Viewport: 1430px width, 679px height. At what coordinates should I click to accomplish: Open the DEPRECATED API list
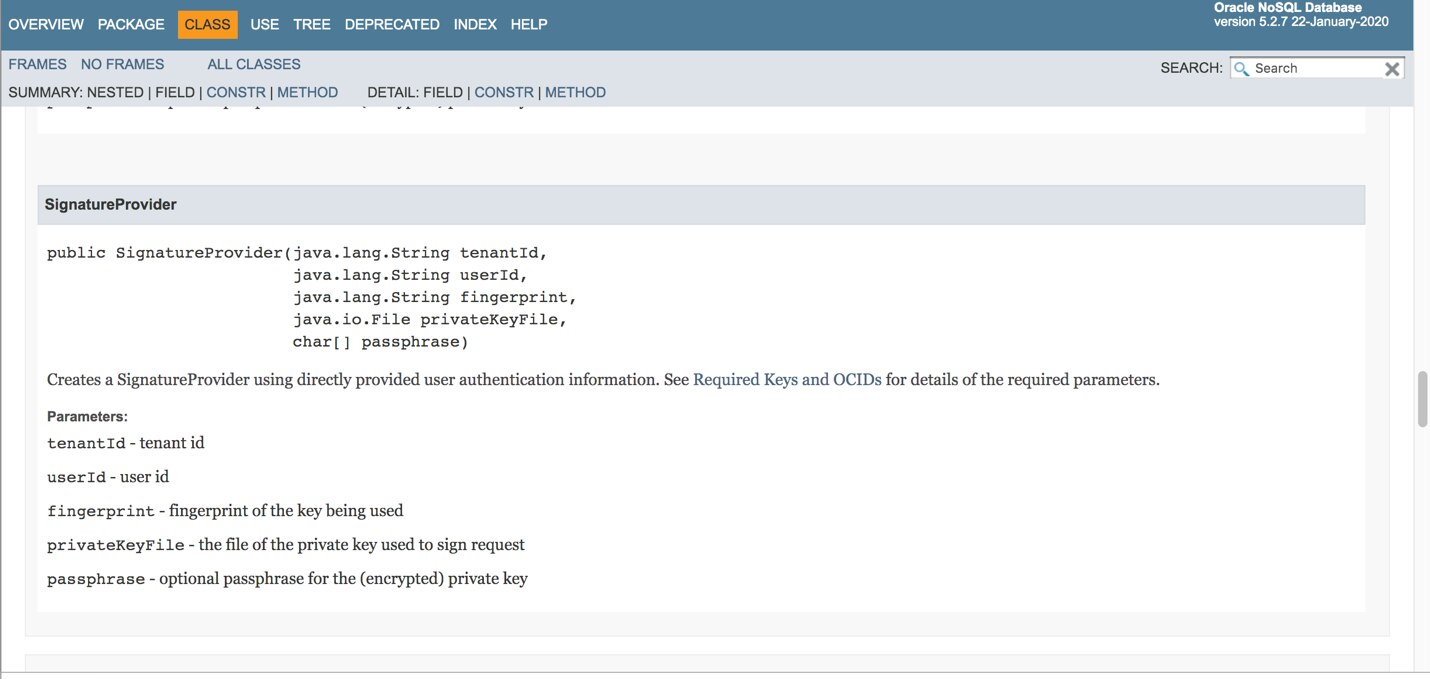coord(392,24)
